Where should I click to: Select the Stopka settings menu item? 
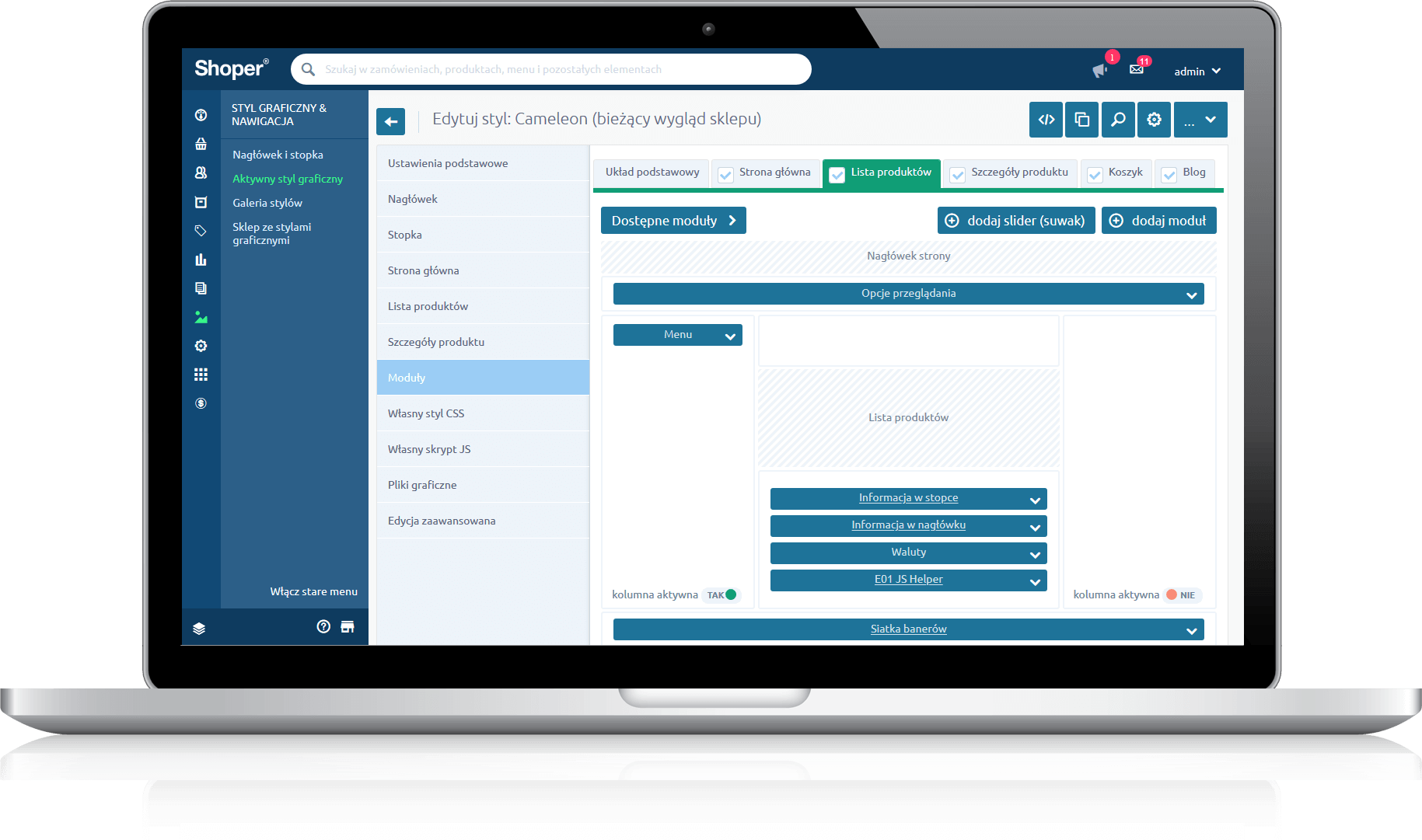483,235
